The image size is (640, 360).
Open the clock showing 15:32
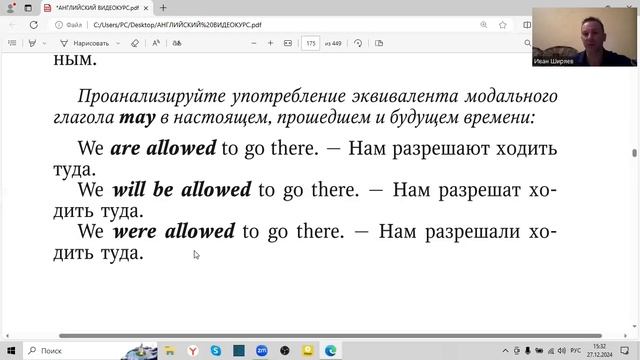coord(600,351)
